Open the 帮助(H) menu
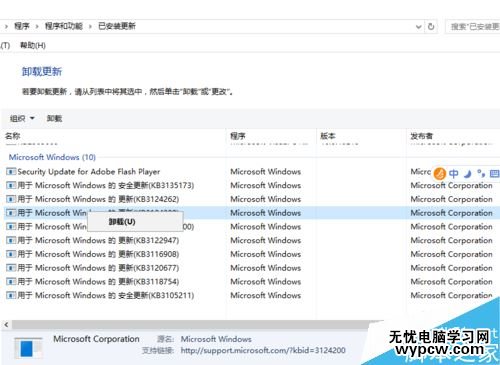 [33, 45]
